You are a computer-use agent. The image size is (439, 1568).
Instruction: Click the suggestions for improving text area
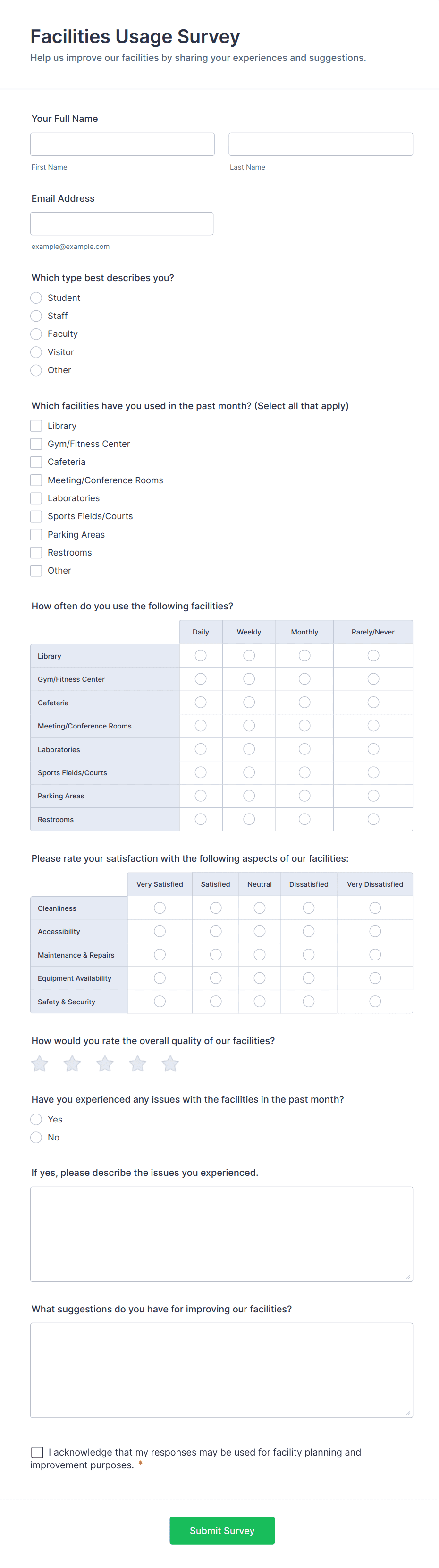coord(221,1370)
